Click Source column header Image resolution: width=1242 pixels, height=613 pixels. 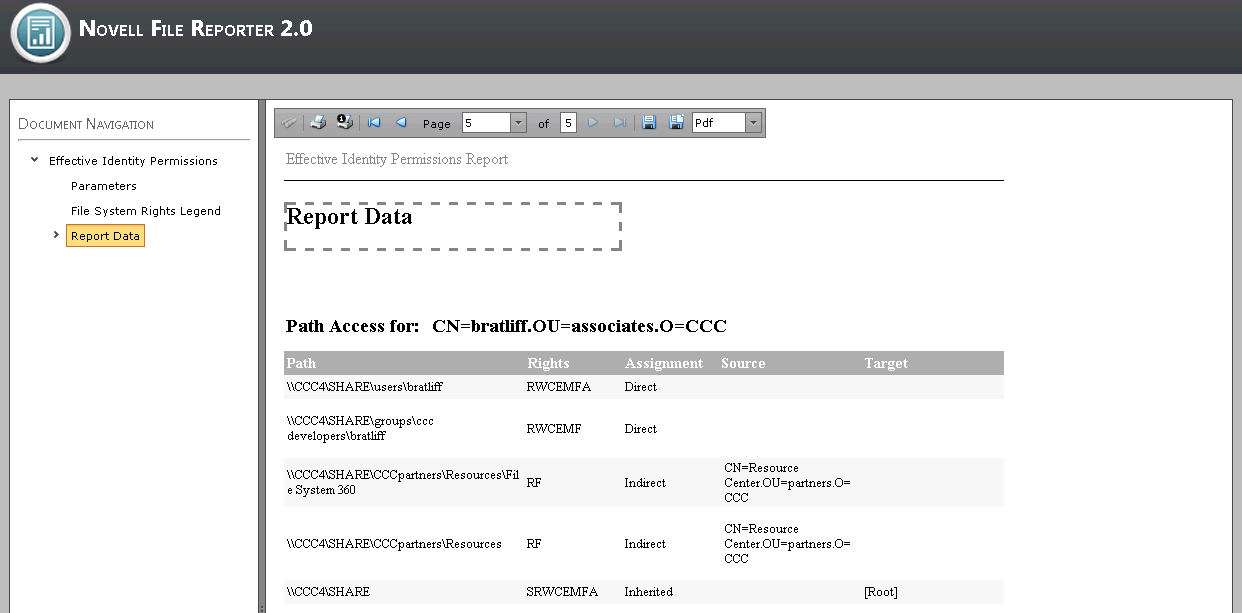[x=743, y=363]
